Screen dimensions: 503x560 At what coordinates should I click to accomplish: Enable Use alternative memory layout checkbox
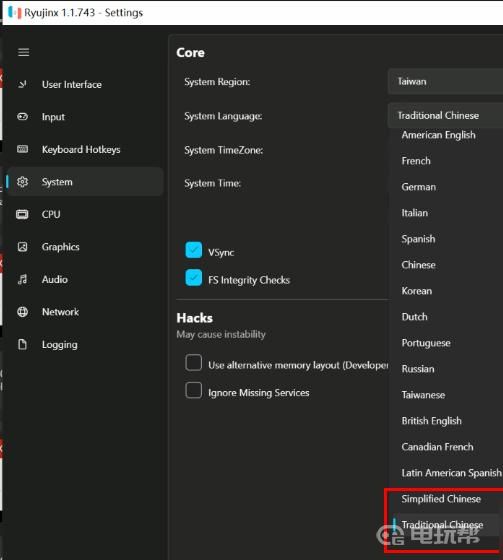point(194,362)
